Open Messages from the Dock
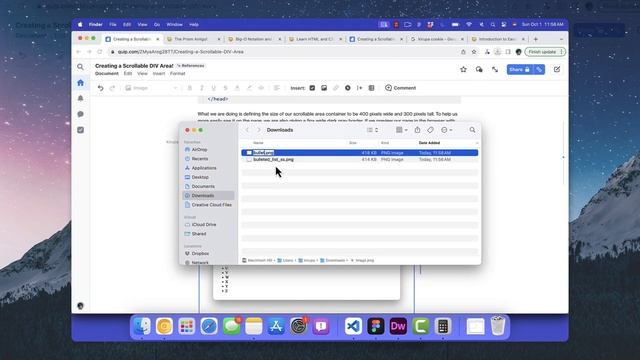 231,326
